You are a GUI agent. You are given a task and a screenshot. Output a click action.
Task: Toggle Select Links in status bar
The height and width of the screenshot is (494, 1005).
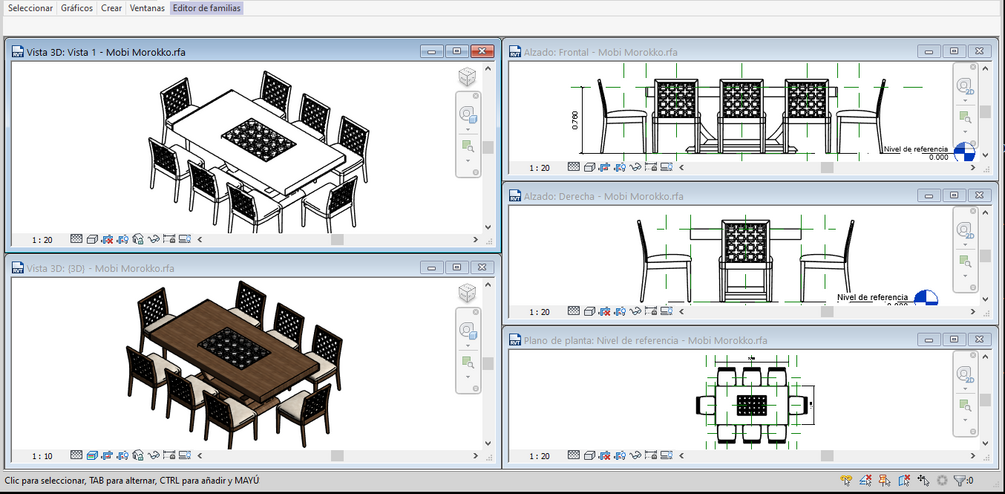[x=846, y=480]
